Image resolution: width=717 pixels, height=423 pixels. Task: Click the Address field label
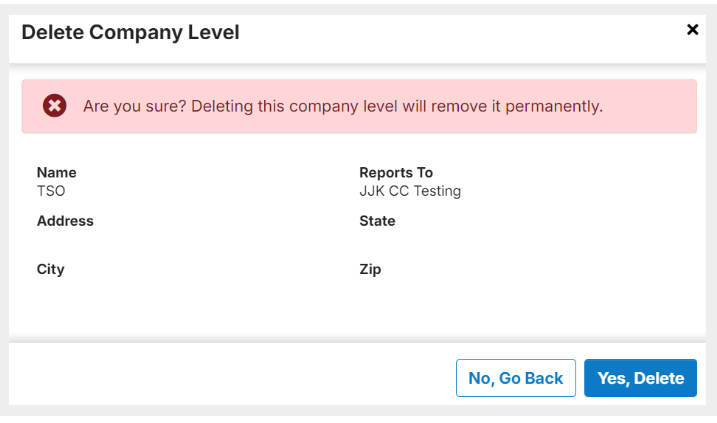pyautogui.click(x=65, y=221)
